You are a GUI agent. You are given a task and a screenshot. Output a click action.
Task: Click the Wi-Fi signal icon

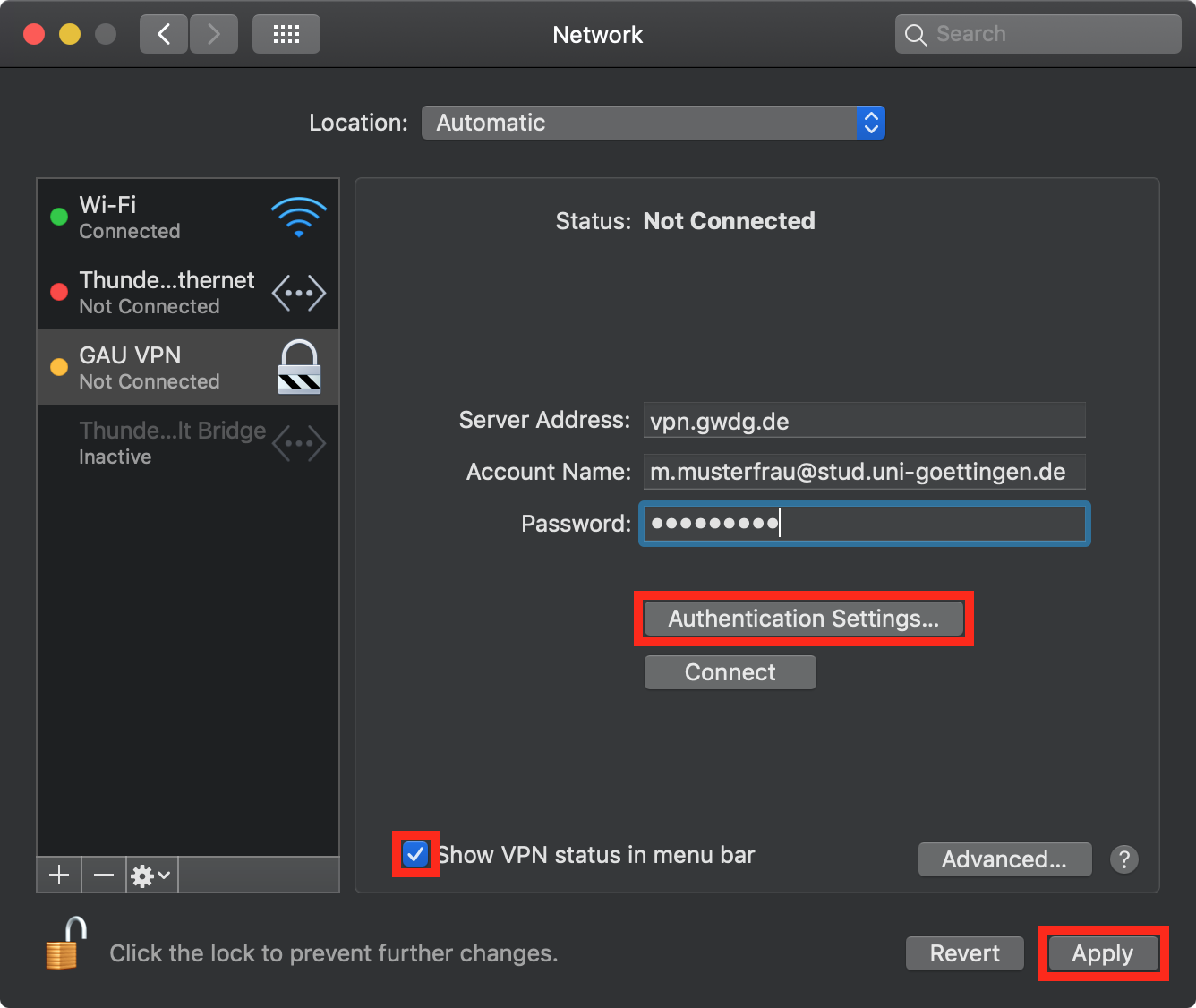(x=299, y=218)
